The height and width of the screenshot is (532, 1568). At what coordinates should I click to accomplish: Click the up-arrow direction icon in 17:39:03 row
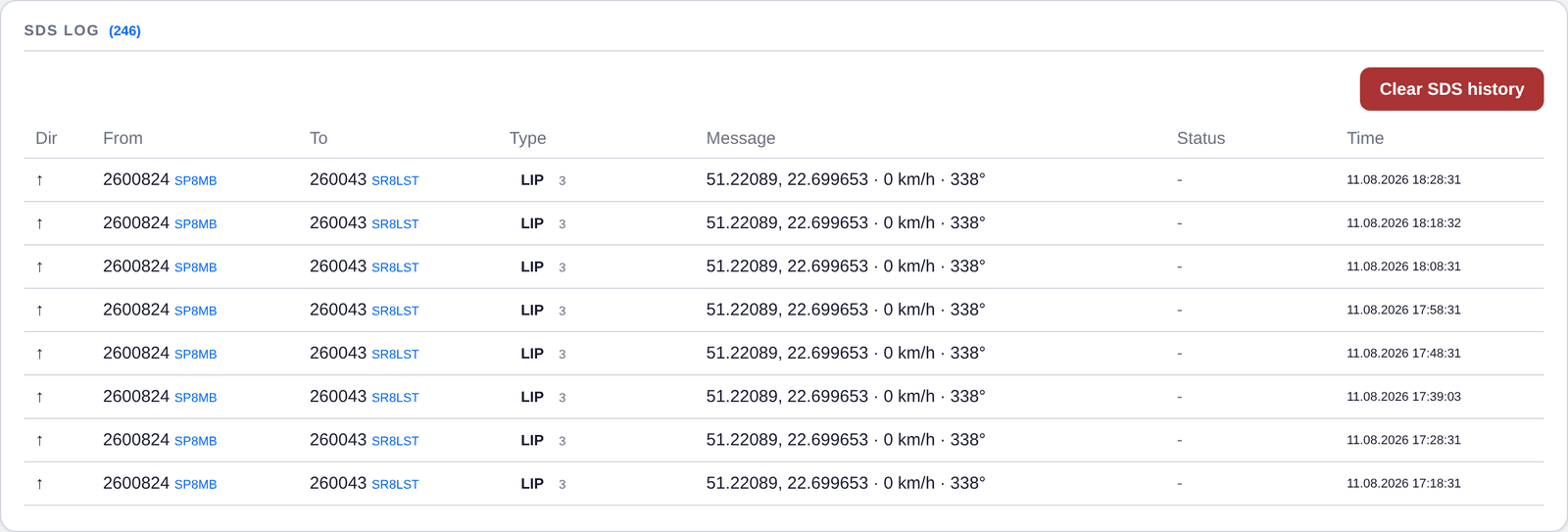coord(39,397)
